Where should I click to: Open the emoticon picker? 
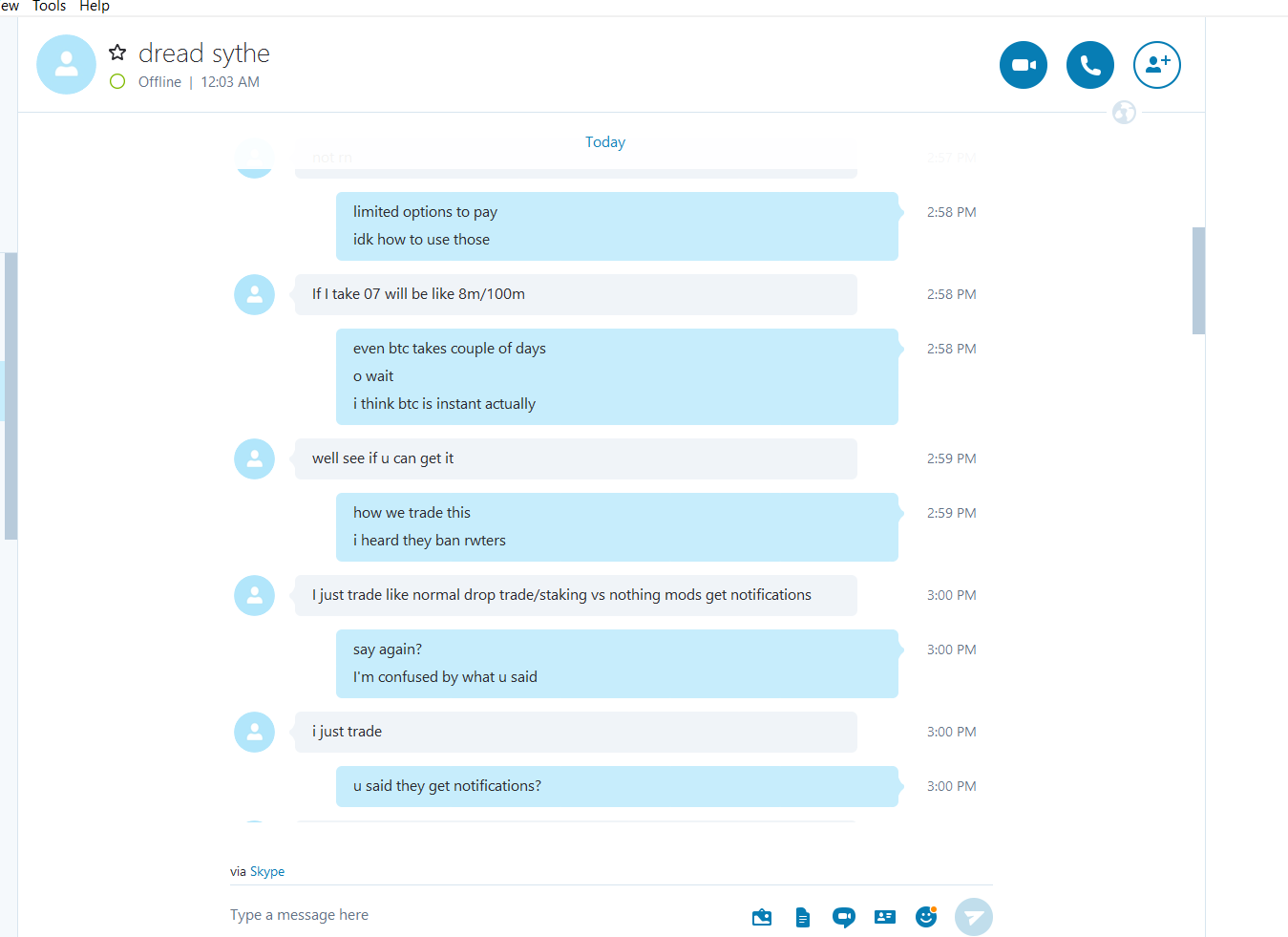click(x=925, y=917)
